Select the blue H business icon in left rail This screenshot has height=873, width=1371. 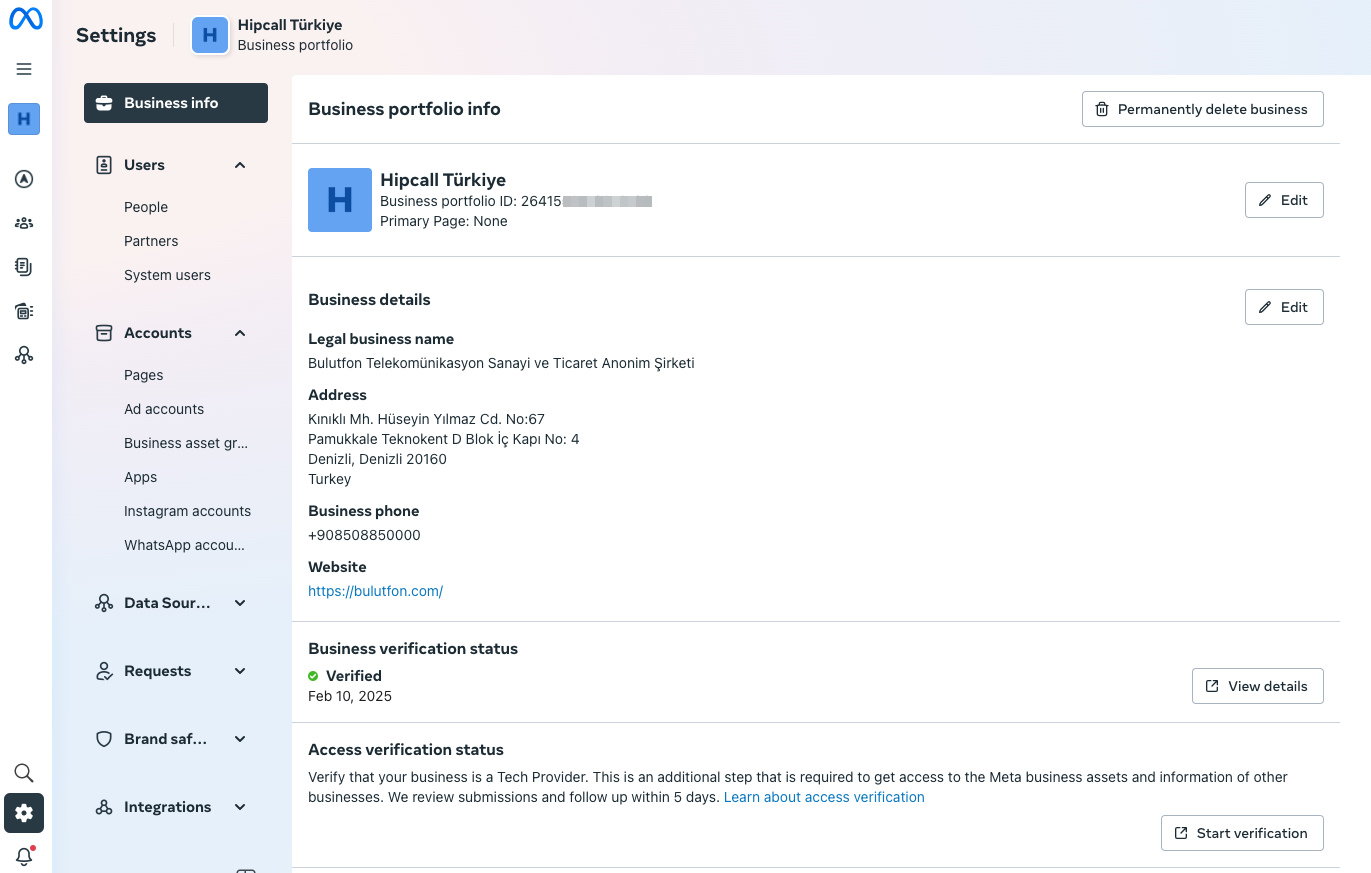tap(24, 119)
